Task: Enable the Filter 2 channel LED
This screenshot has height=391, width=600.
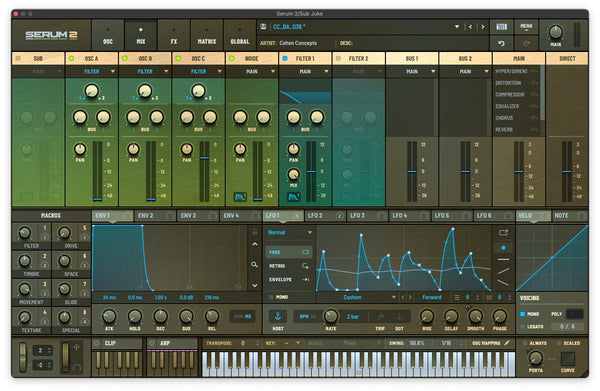Action: point(338,58)
